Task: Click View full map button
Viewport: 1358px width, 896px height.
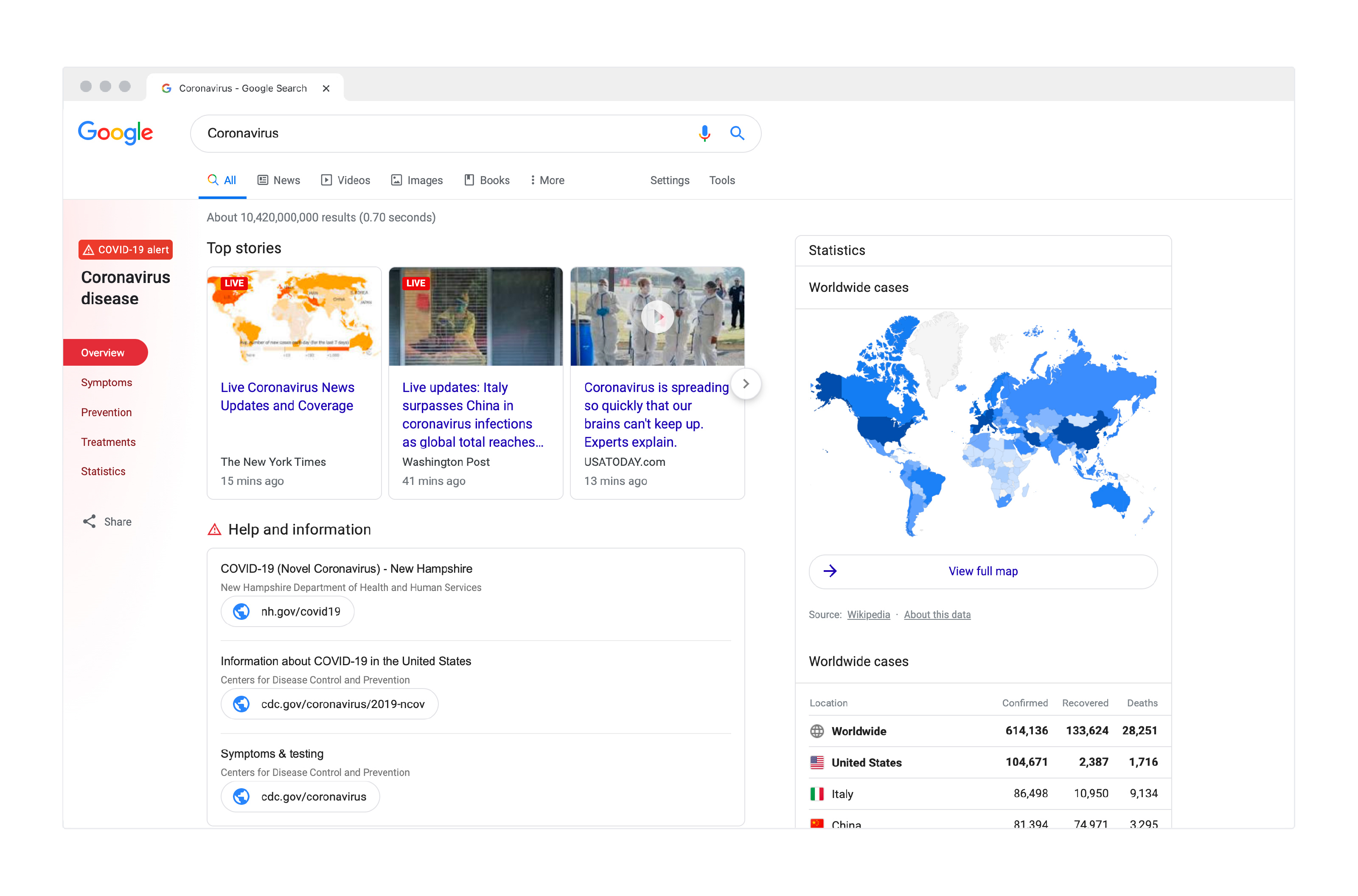Action: 982,571
